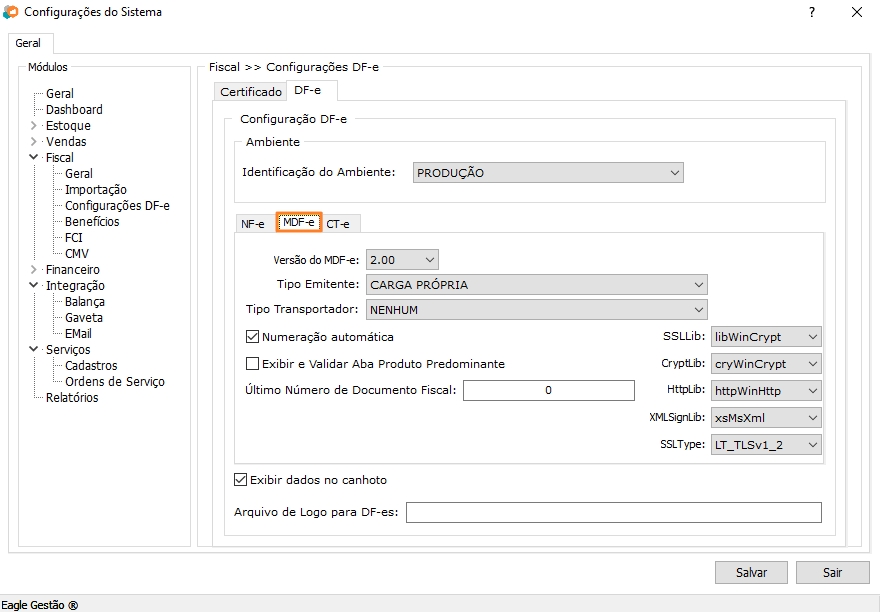Image resolution: width=880 pixels, height=612 pixels.
Task: Enable Exibir e Validar Aba Produto Predominante
Action: click(252, 364)
